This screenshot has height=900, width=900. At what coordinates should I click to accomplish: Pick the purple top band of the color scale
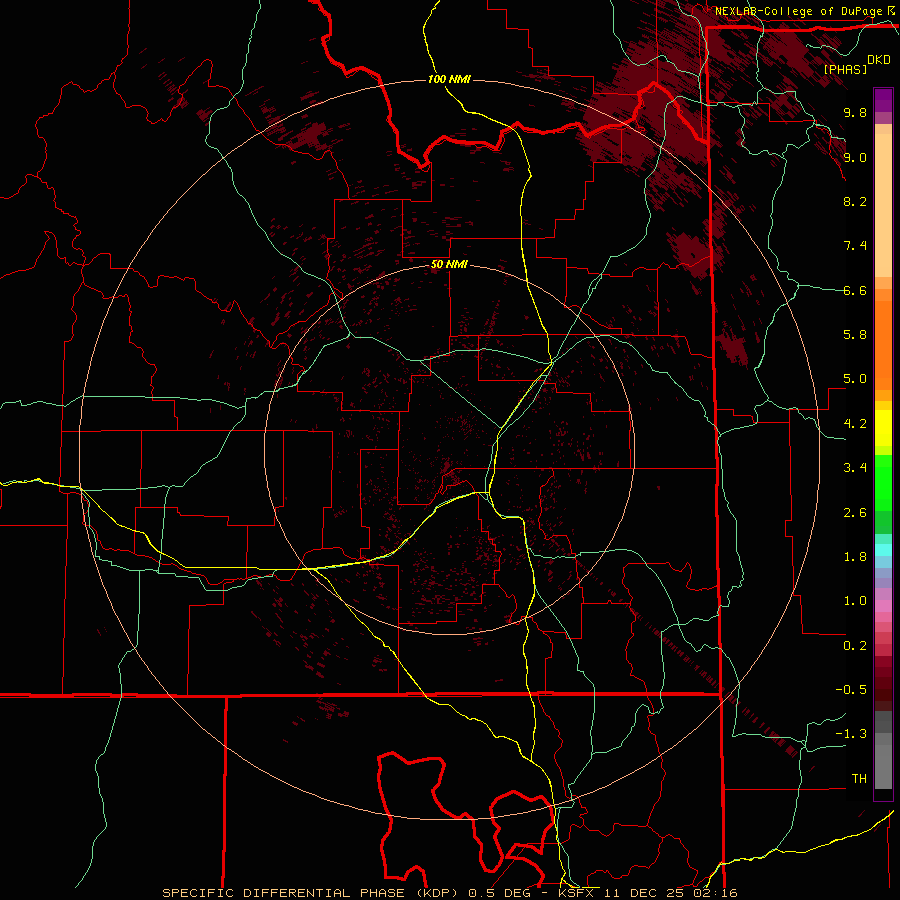tap(883, 100)
